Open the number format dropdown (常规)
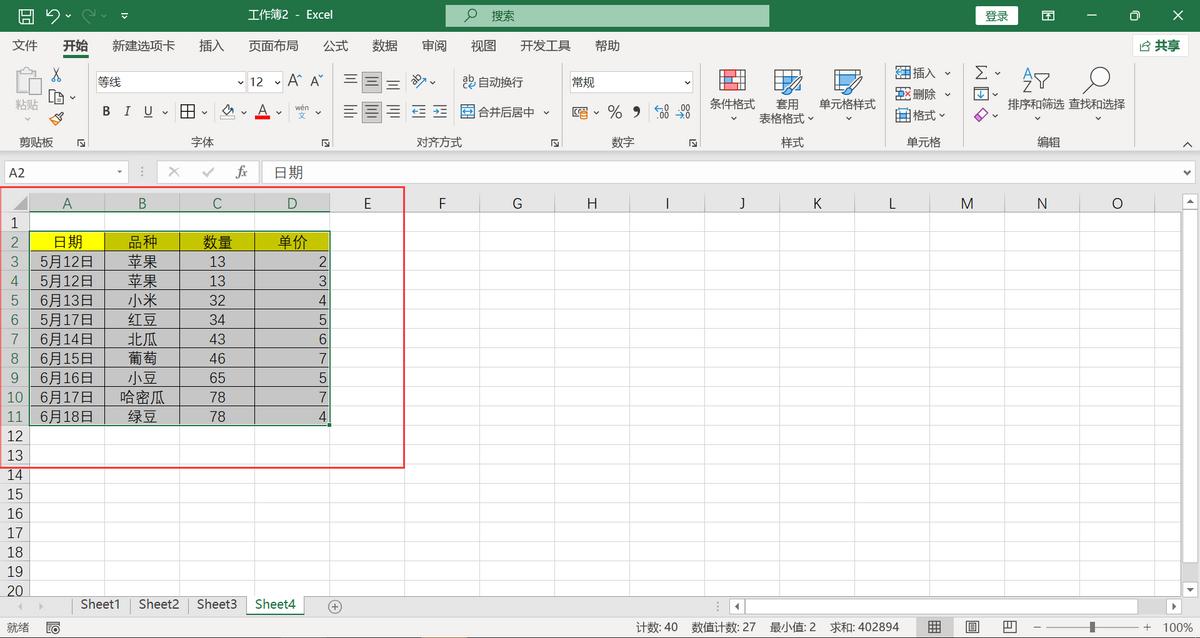The height and width of the screenshot is (638, 1200). point(687,83)
